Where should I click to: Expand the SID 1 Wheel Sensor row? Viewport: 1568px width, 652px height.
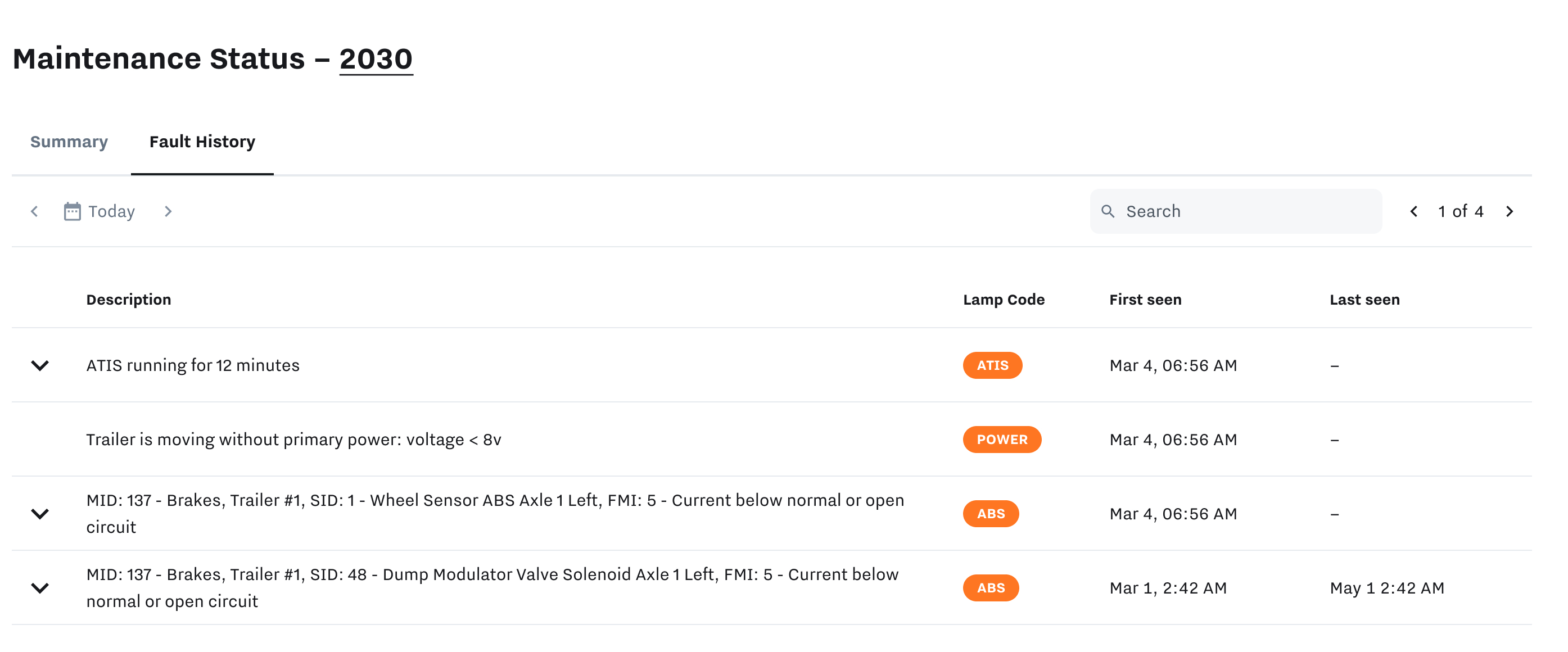40,514
